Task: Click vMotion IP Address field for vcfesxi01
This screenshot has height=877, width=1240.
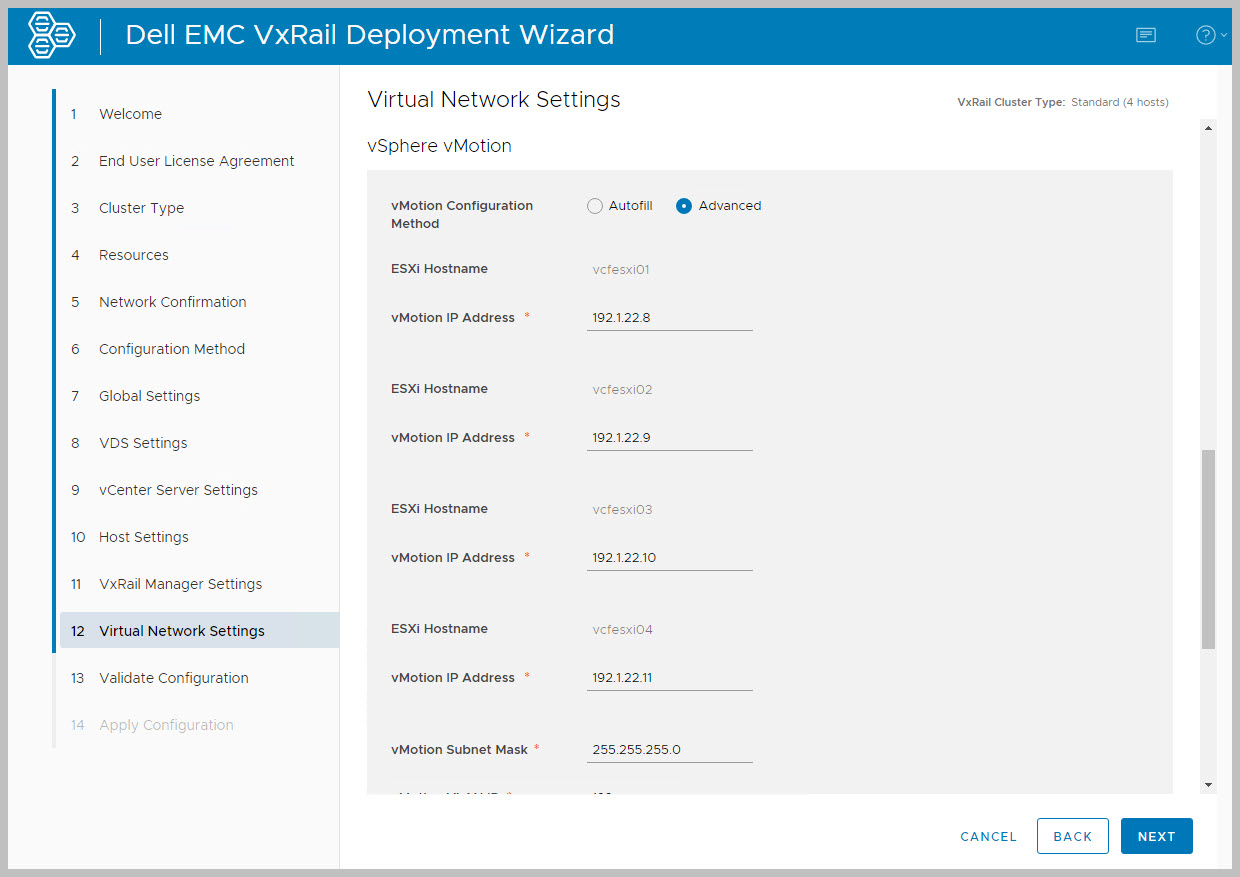Action: 669,318
